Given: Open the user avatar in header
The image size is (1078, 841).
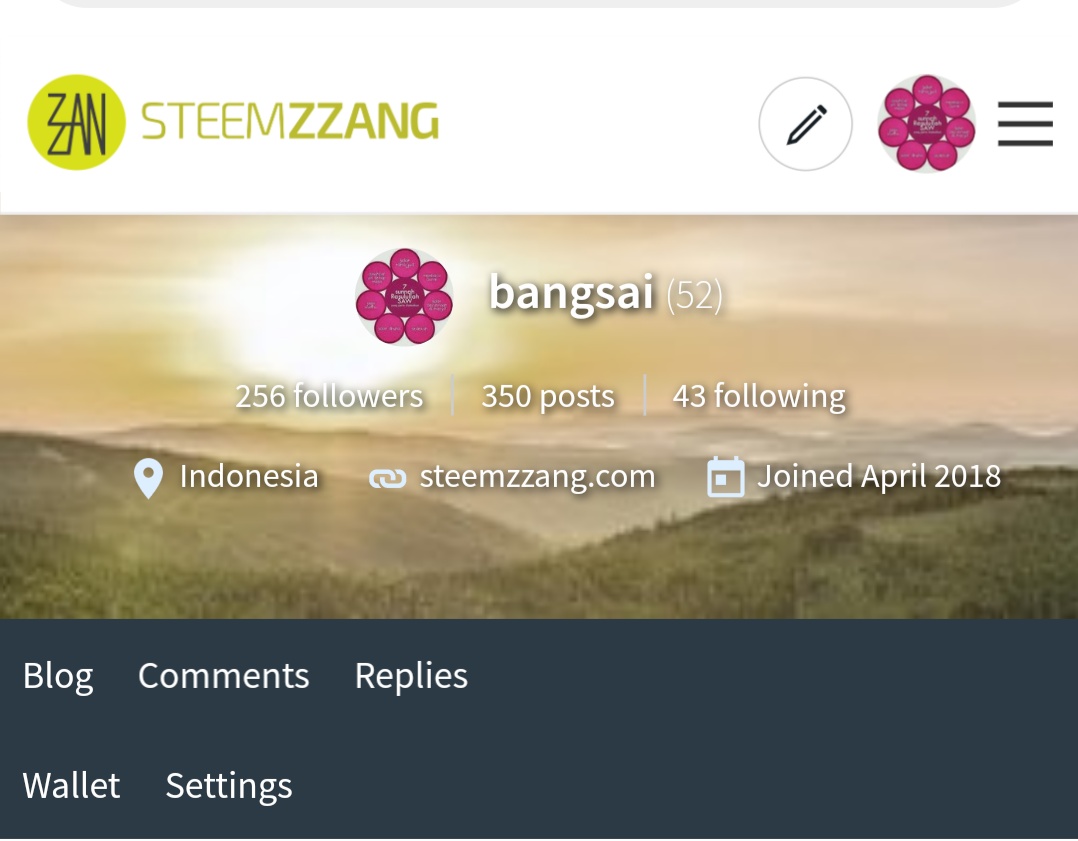Looking at the screenshot, I should tap(926, 124).
